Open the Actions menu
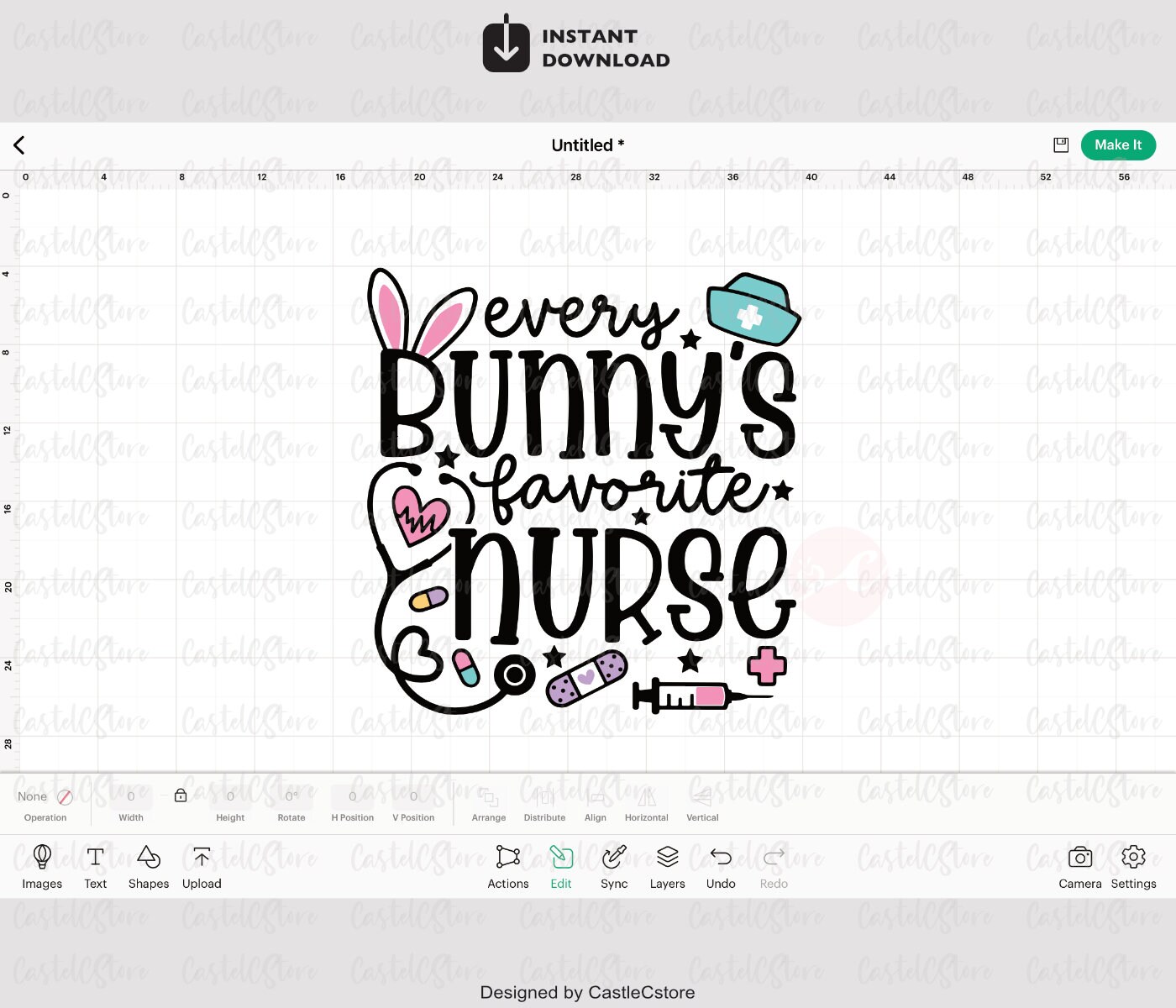1176x1008 pixels. click(507, 867)
